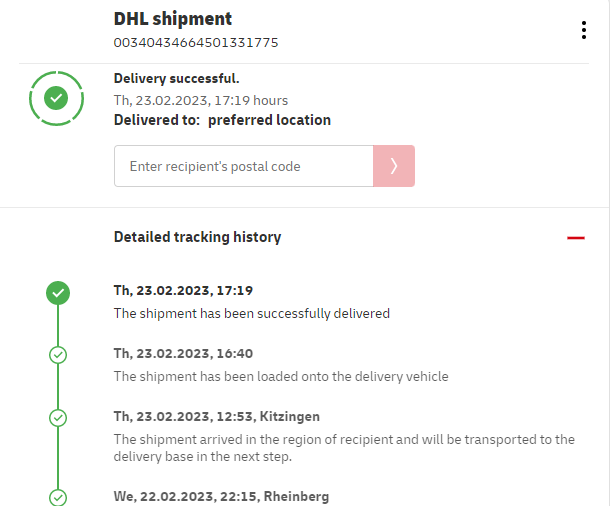Select the "Delivery successful." status text
Screen dimensions: 610x506
177,78
